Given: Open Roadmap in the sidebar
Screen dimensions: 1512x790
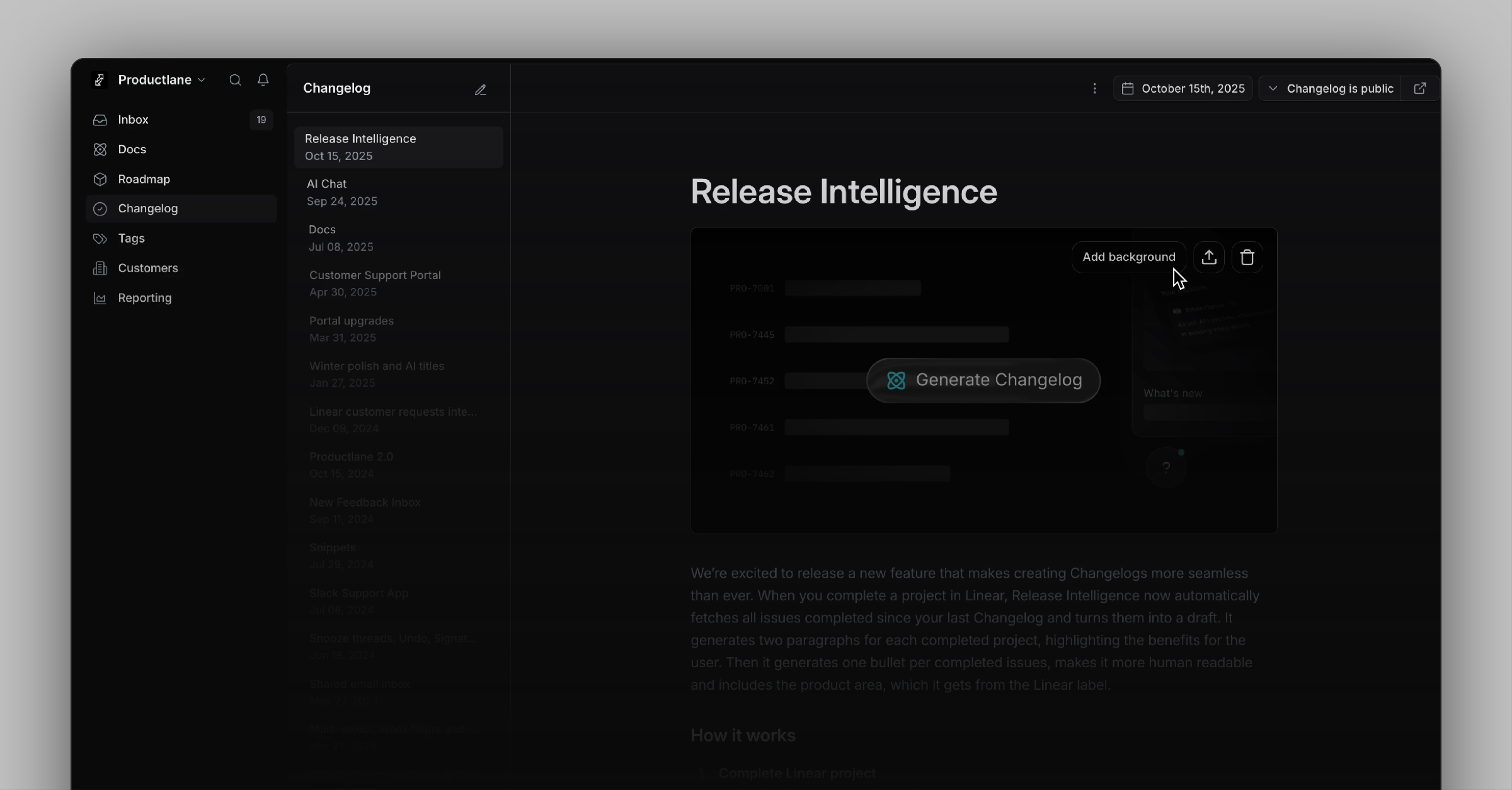Looking at the screenshot, I should (144, 180).
